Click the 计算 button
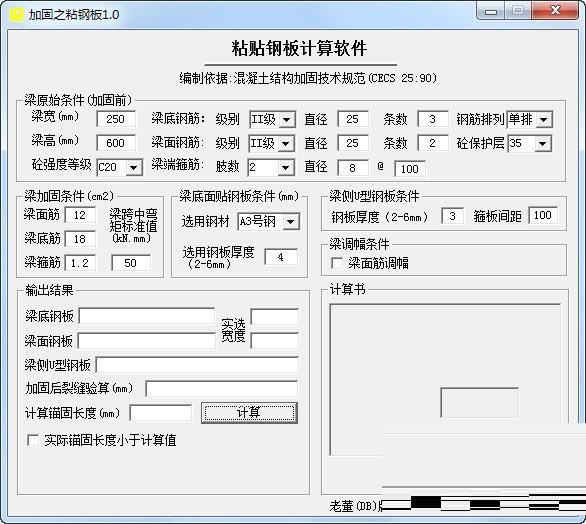Screen dimensions: 586x524 coord(249,413)
